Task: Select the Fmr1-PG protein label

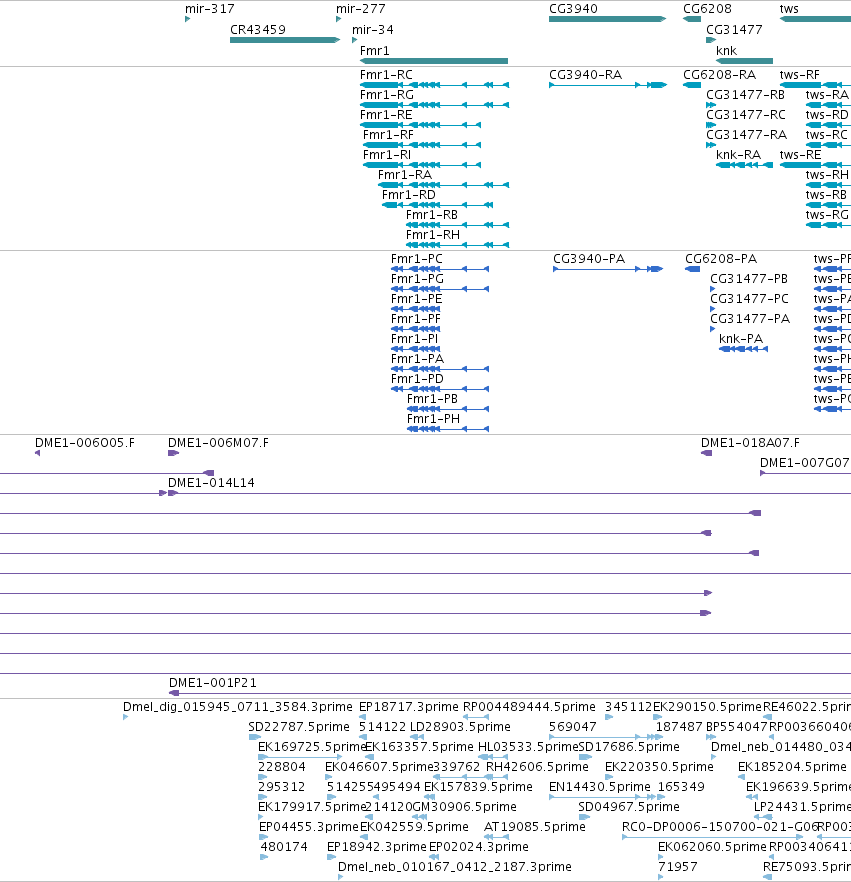Action: pyautogui.click(x=417, y=279)
